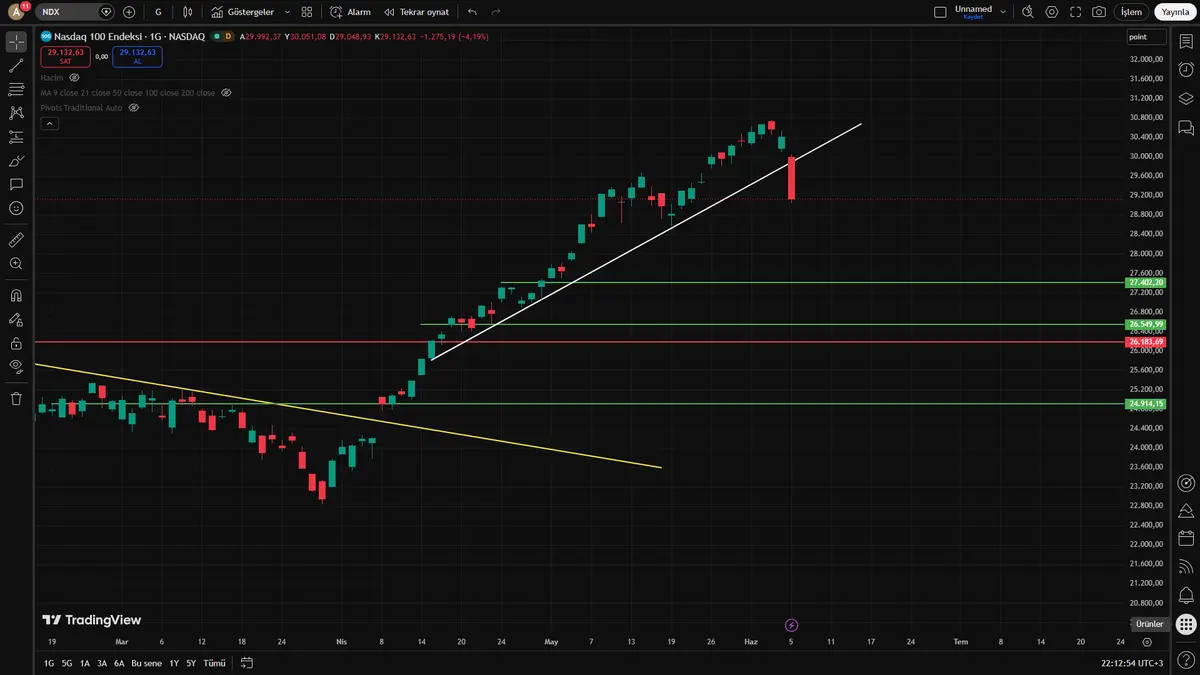The height and width of the screenshot is (675, 1200).
Task: Click the SAT sell price button
Action: pos(65,56)
